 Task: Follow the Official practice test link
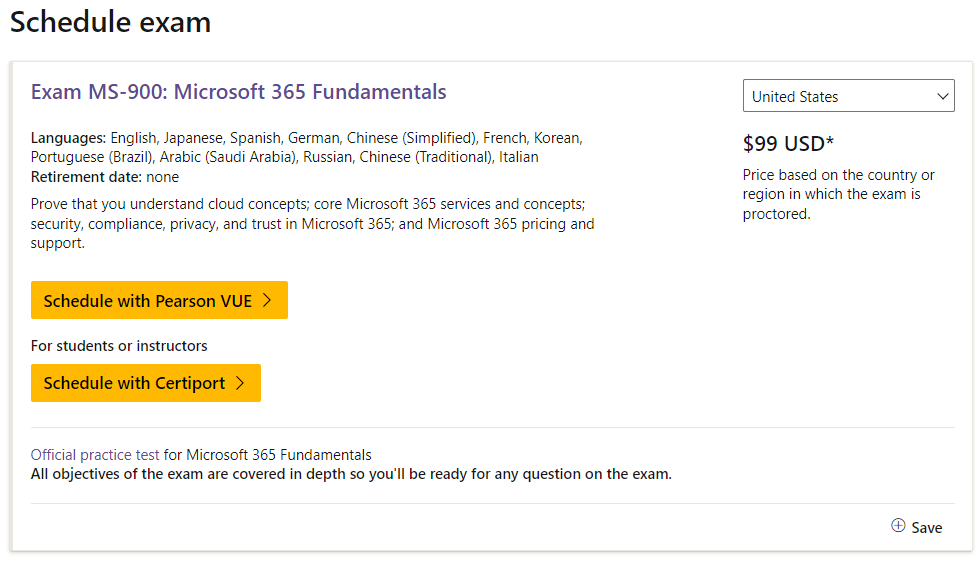95,455
